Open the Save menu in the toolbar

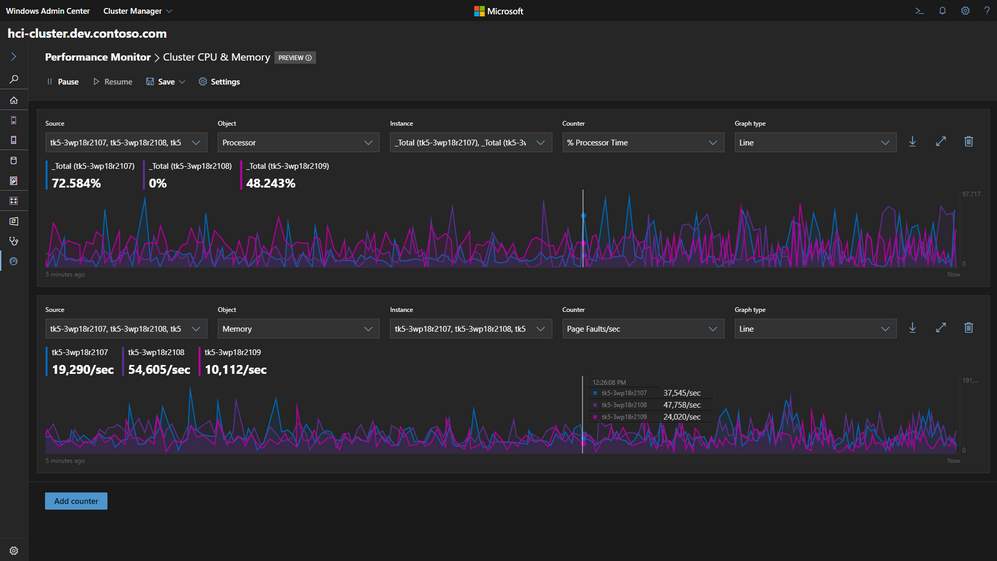point(165,82)
